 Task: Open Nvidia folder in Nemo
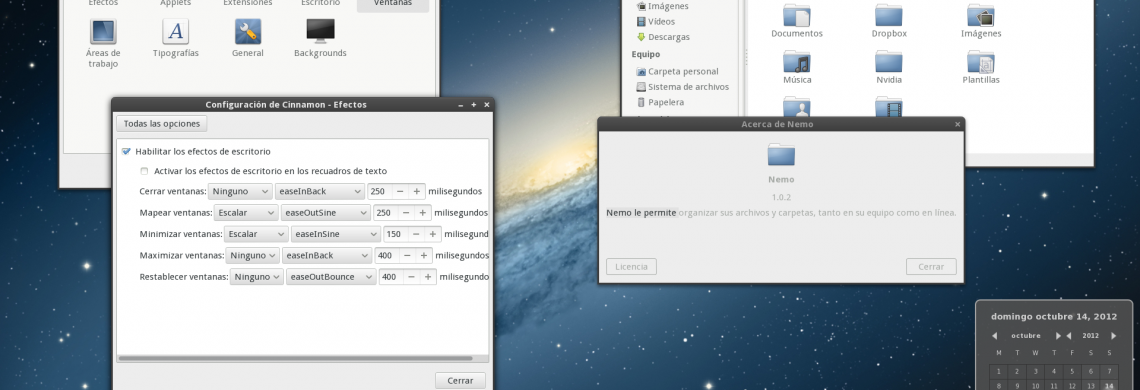pos(889,62)
